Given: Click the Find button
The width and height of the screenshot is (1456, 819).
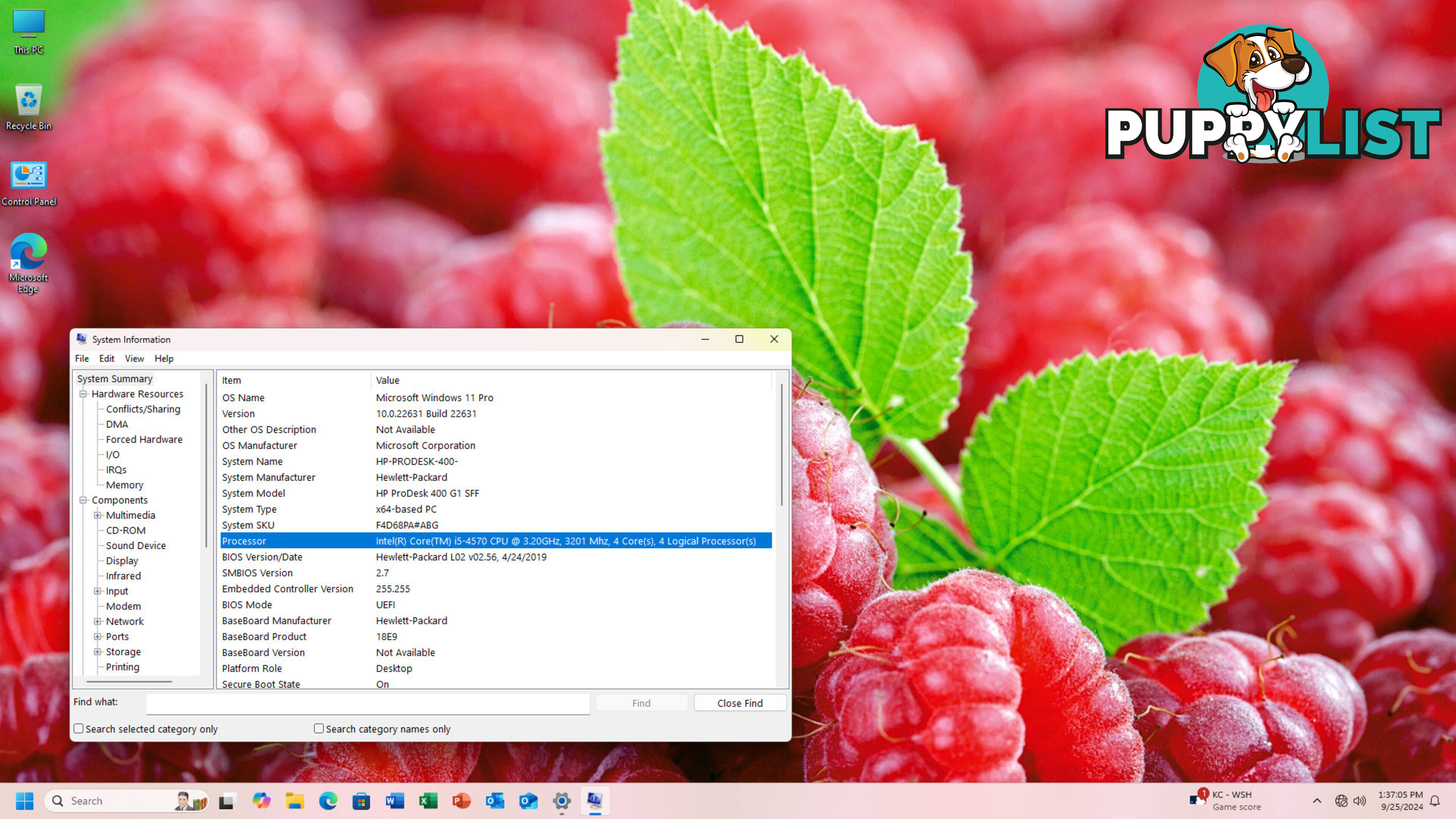Looking at the screenshot, I should (x=641, y=702).
